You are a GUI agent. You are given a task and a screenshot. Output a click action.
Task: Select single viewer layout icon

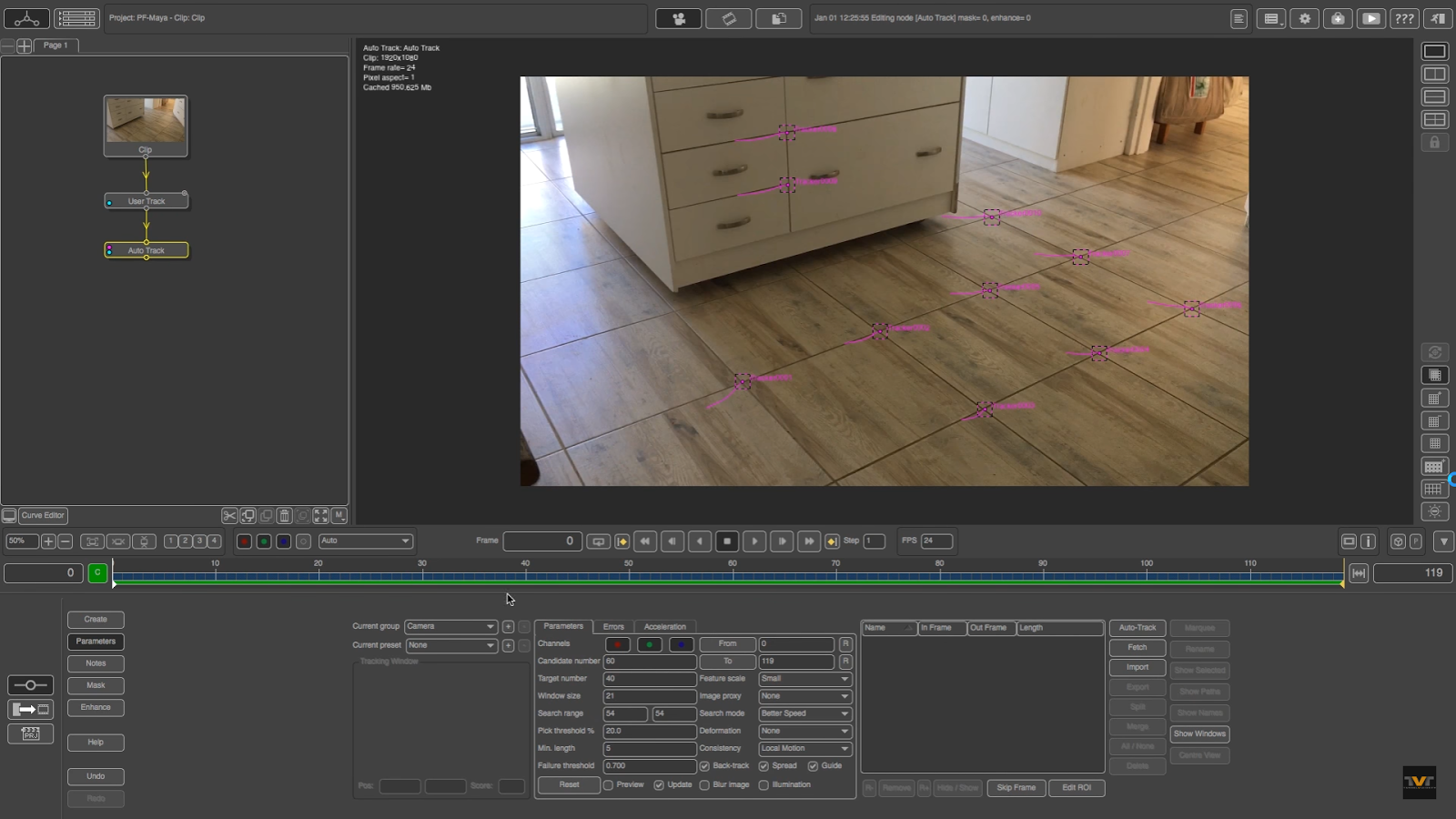coord(1435,51)
